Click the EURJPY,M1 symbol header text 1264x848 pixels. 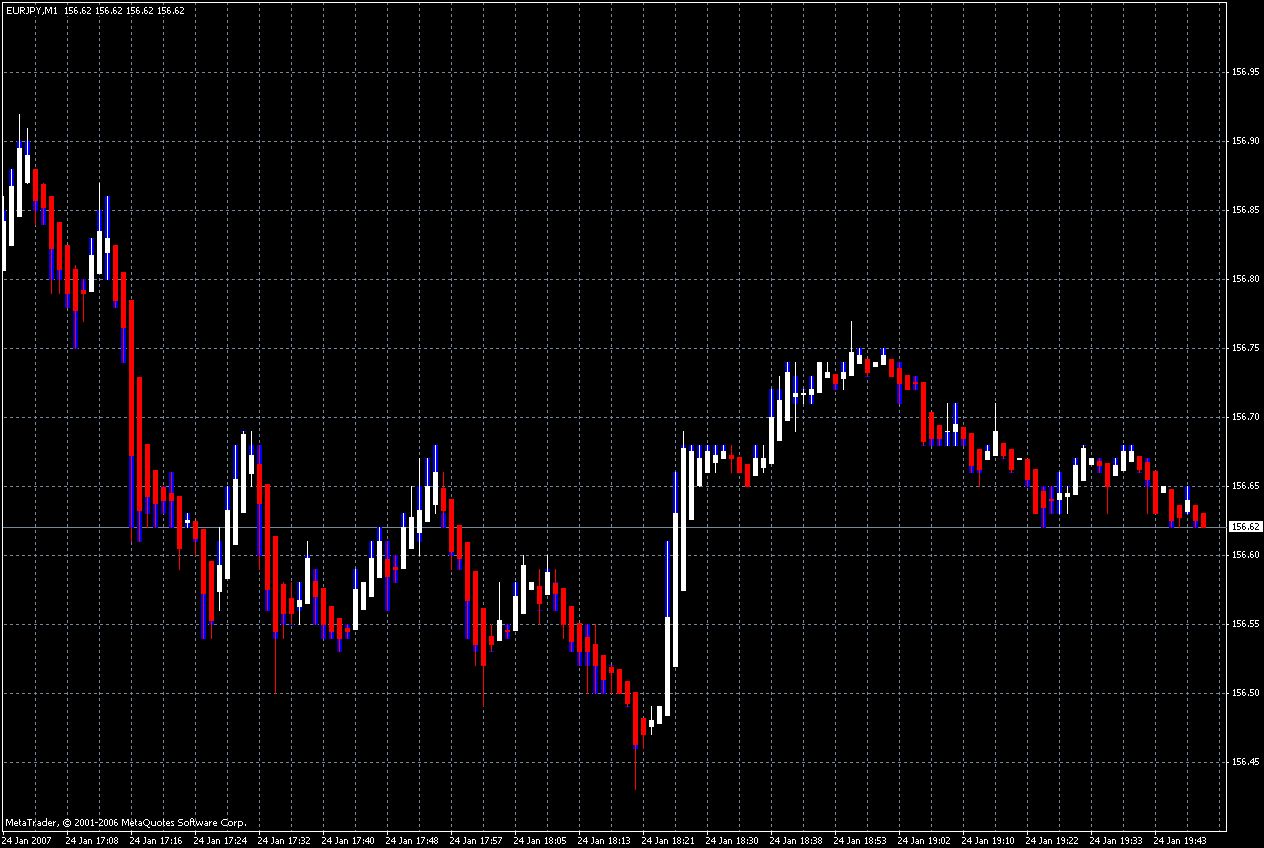[31, 10]
